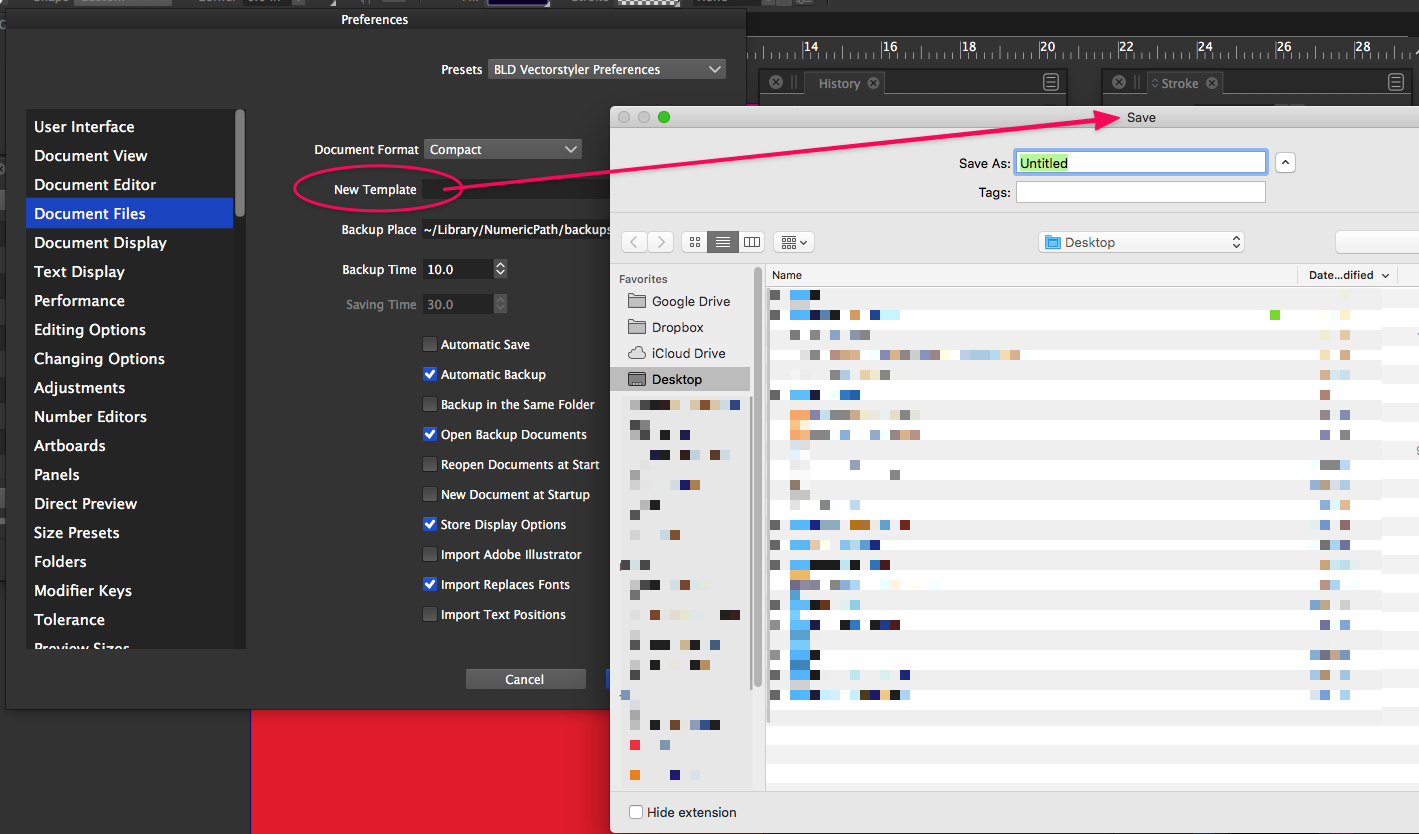The image size is (1419, 834).
Task: Close the History tab
Action: (873, 83)
